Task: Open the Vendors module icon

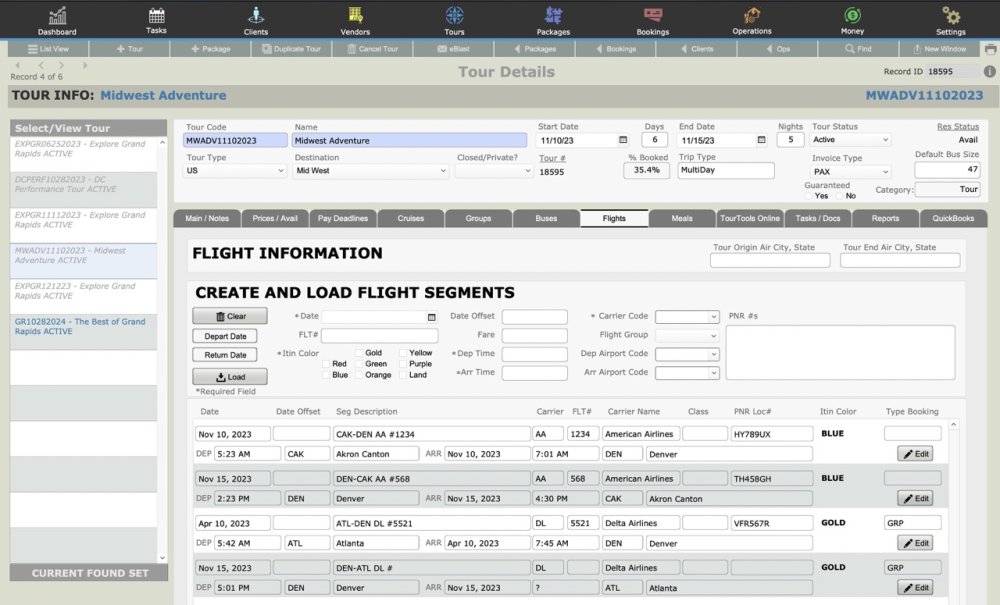Action: pos(355,16)
